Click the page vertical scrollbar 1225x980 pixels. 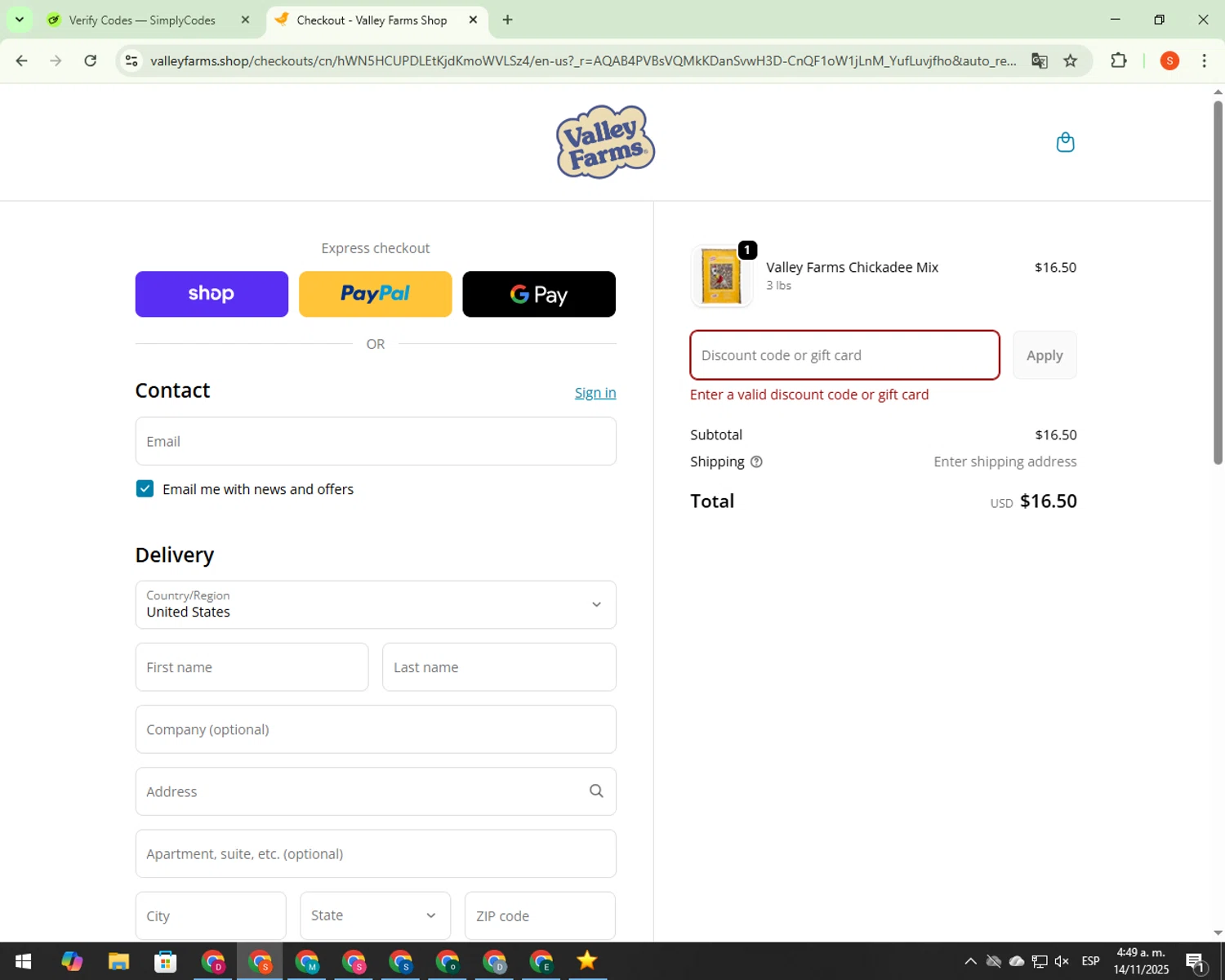1218,282
